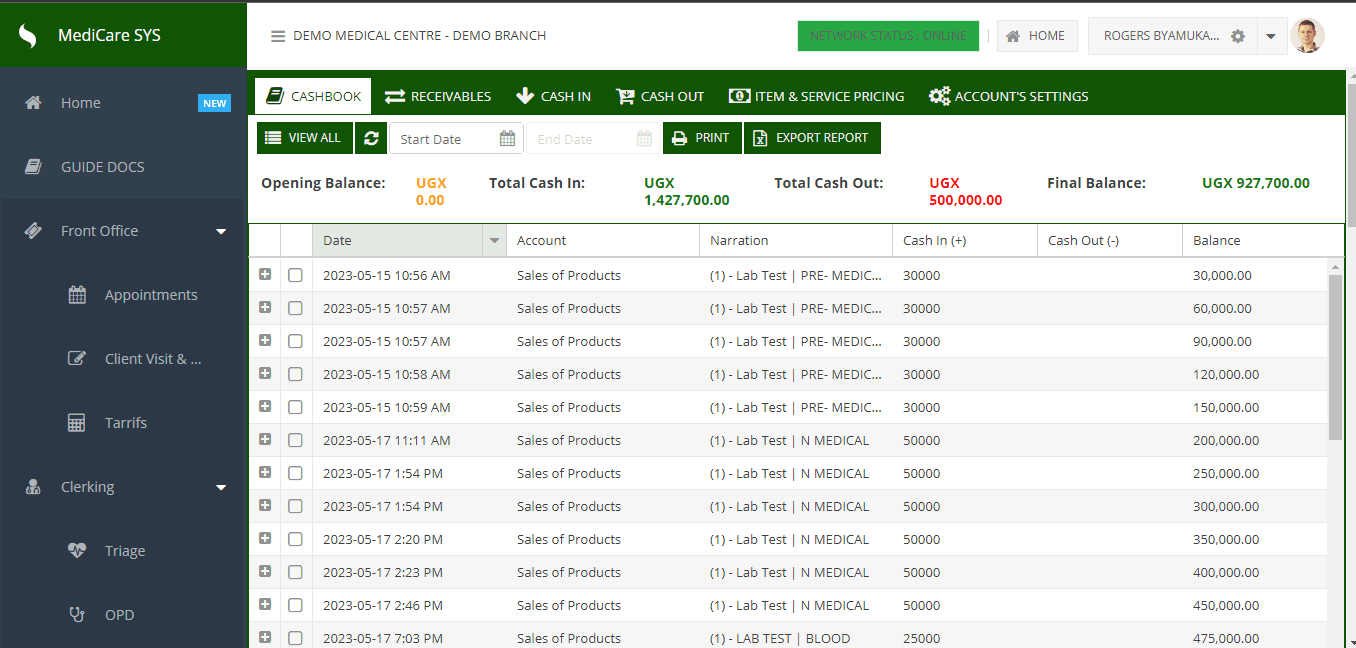
Task: Select the checkbox for the 11:11 AM entry
Action: (295, 440)
